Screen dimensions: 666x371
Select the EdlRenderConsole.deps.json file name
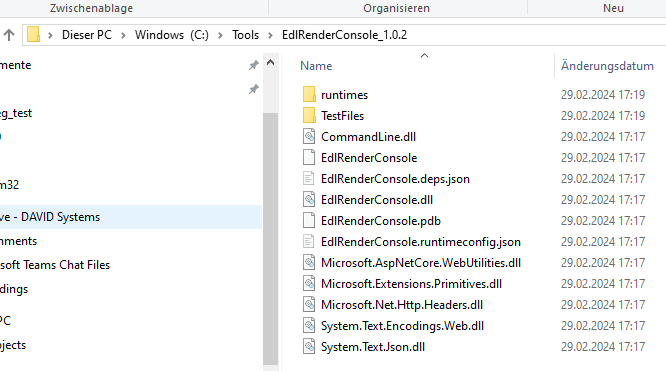pyautogui.click(x=395, y=179)
